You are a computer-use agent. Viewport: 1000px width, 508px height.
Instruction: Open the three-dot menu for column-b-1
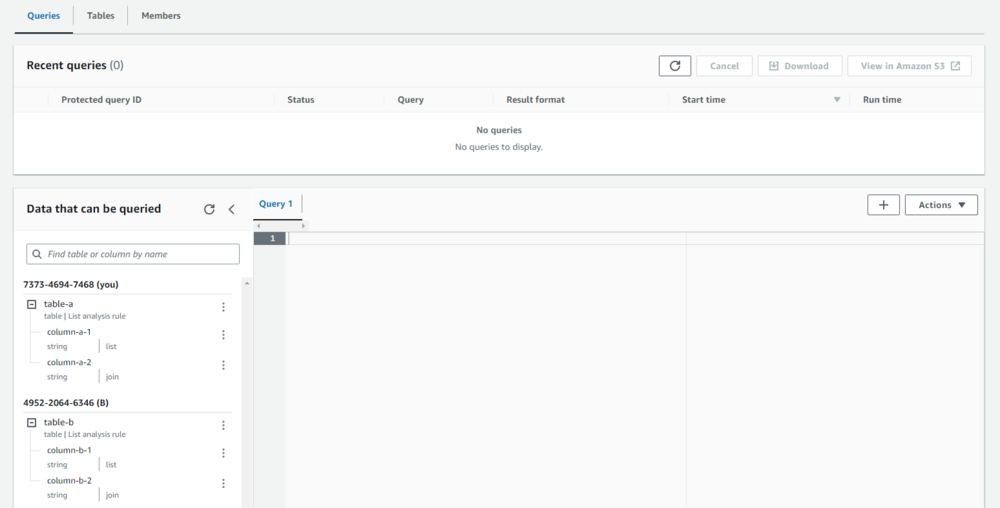[x=223, y=453]
